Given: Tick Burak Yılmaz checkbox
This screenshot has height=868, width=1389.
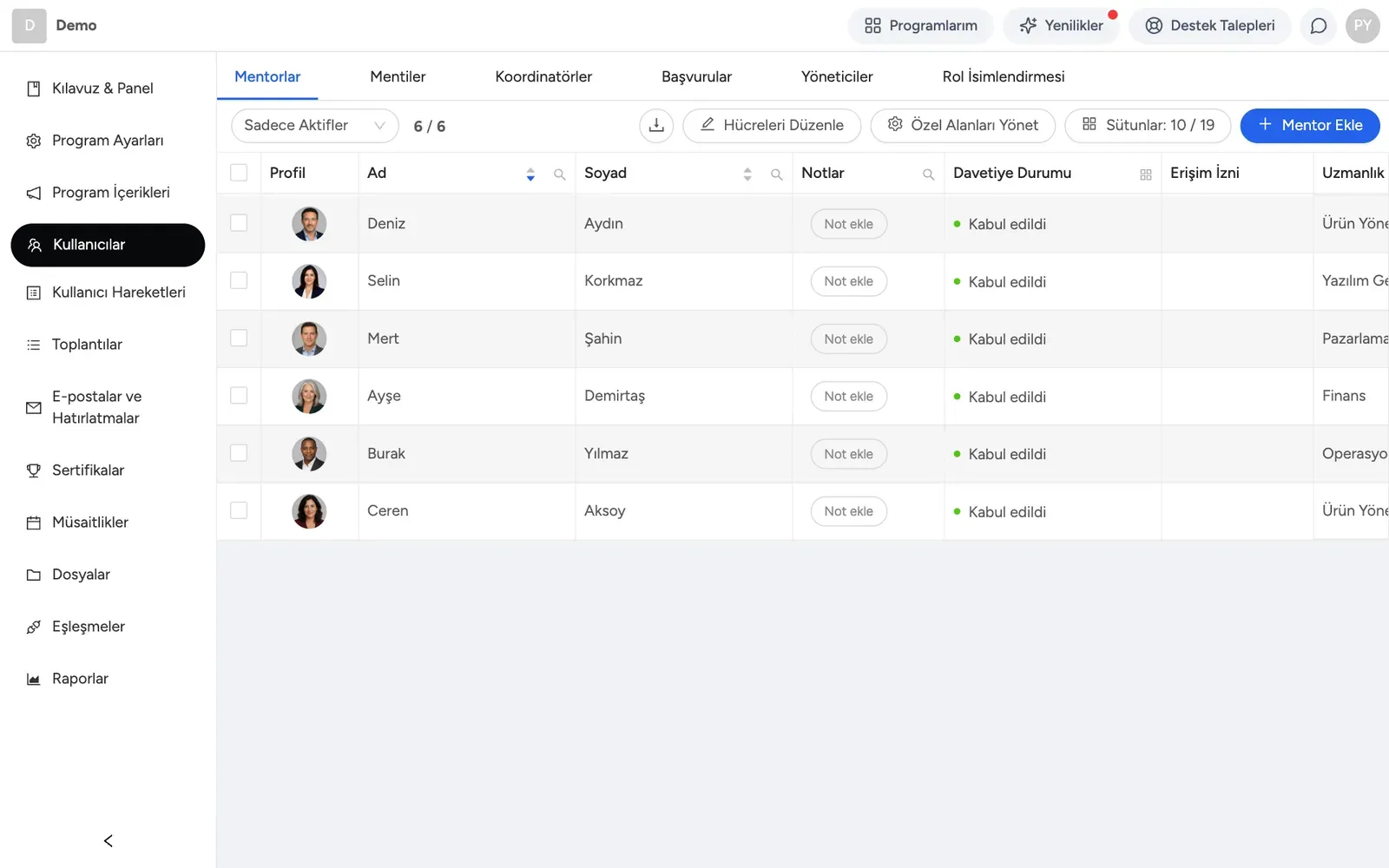Looking at the screenshot, I should click(x=239, y=453).
